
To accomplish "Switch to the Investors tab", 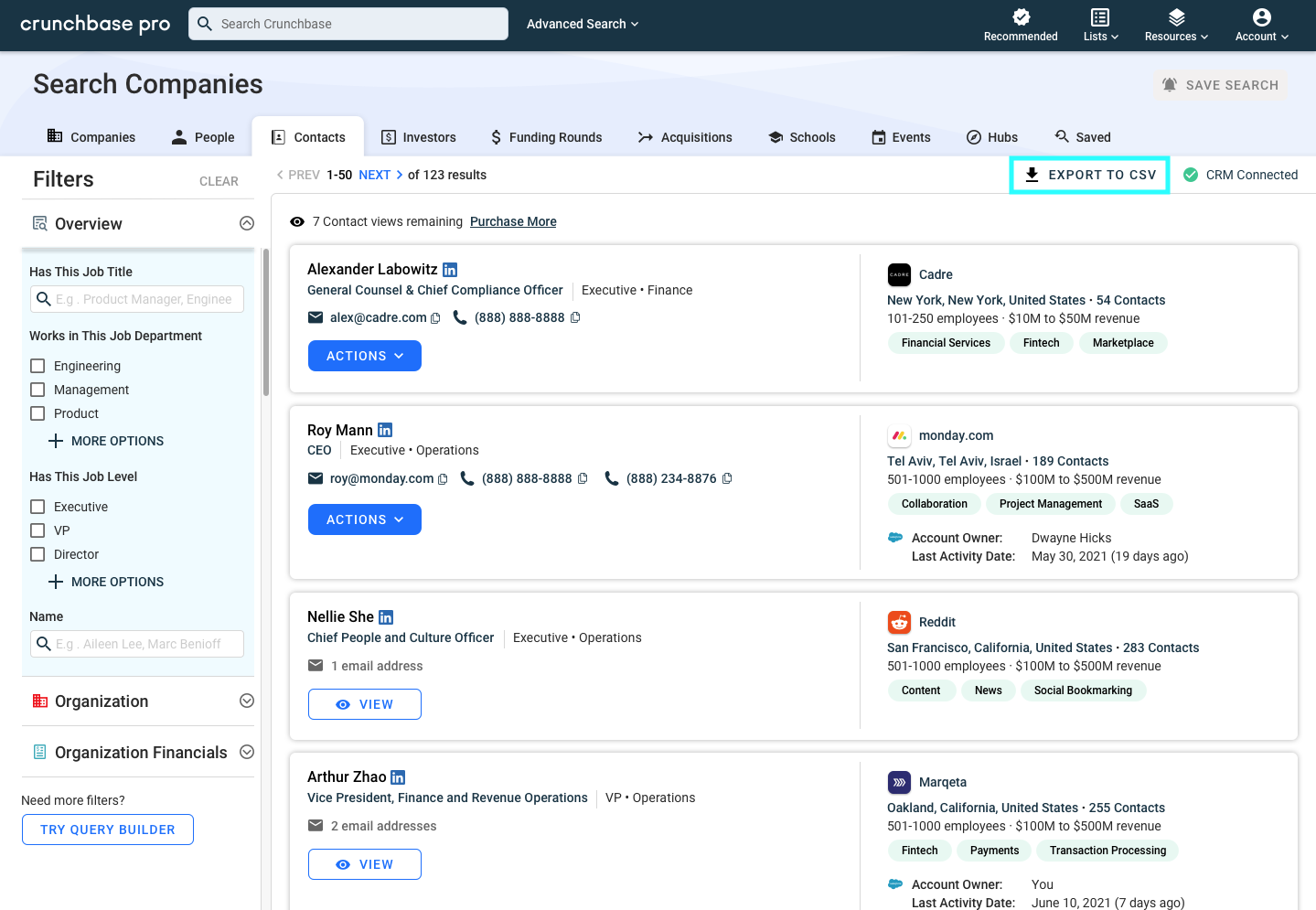I will point(419,136).
